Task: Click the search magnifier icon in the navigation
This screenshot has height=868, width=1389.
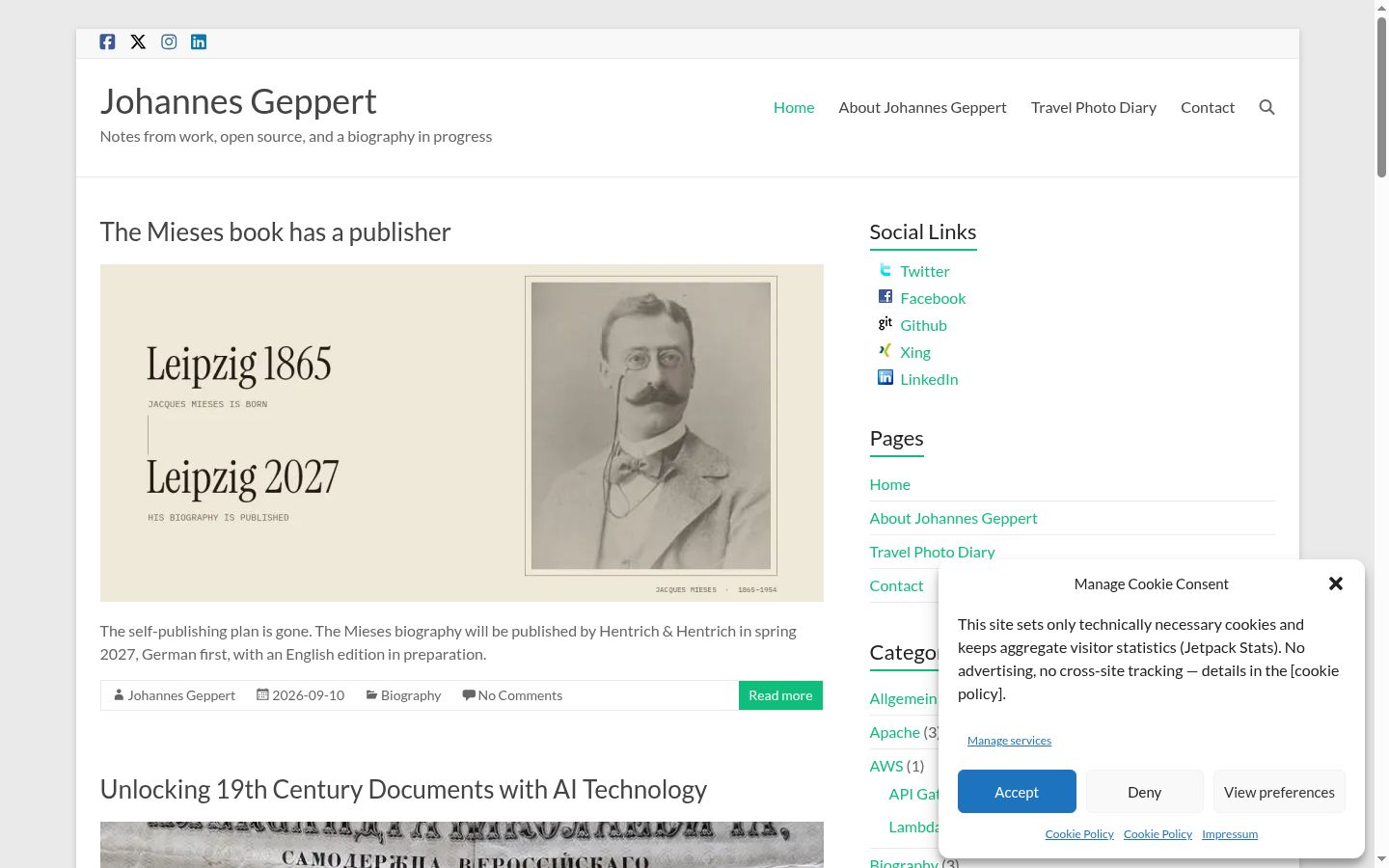Action: click(1266, 107)
